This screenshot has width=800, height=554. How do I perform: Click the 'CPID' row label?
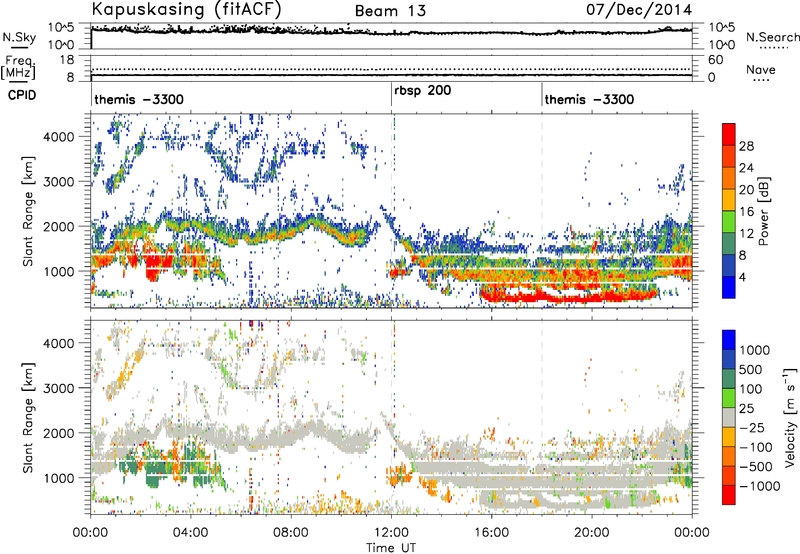22,95
